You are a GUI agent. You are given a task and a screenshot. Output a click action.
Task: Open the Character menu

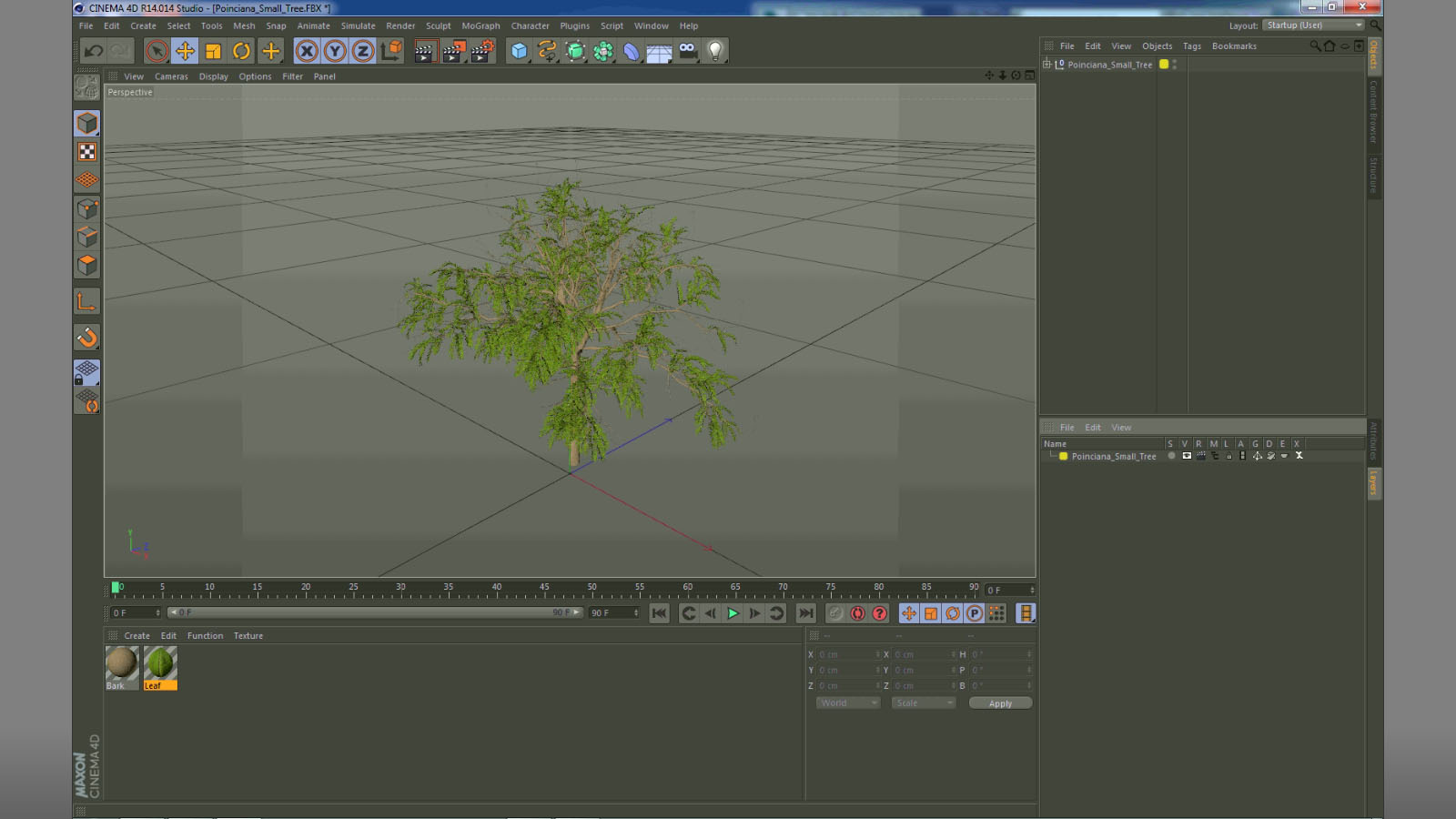tap(531, 26)
